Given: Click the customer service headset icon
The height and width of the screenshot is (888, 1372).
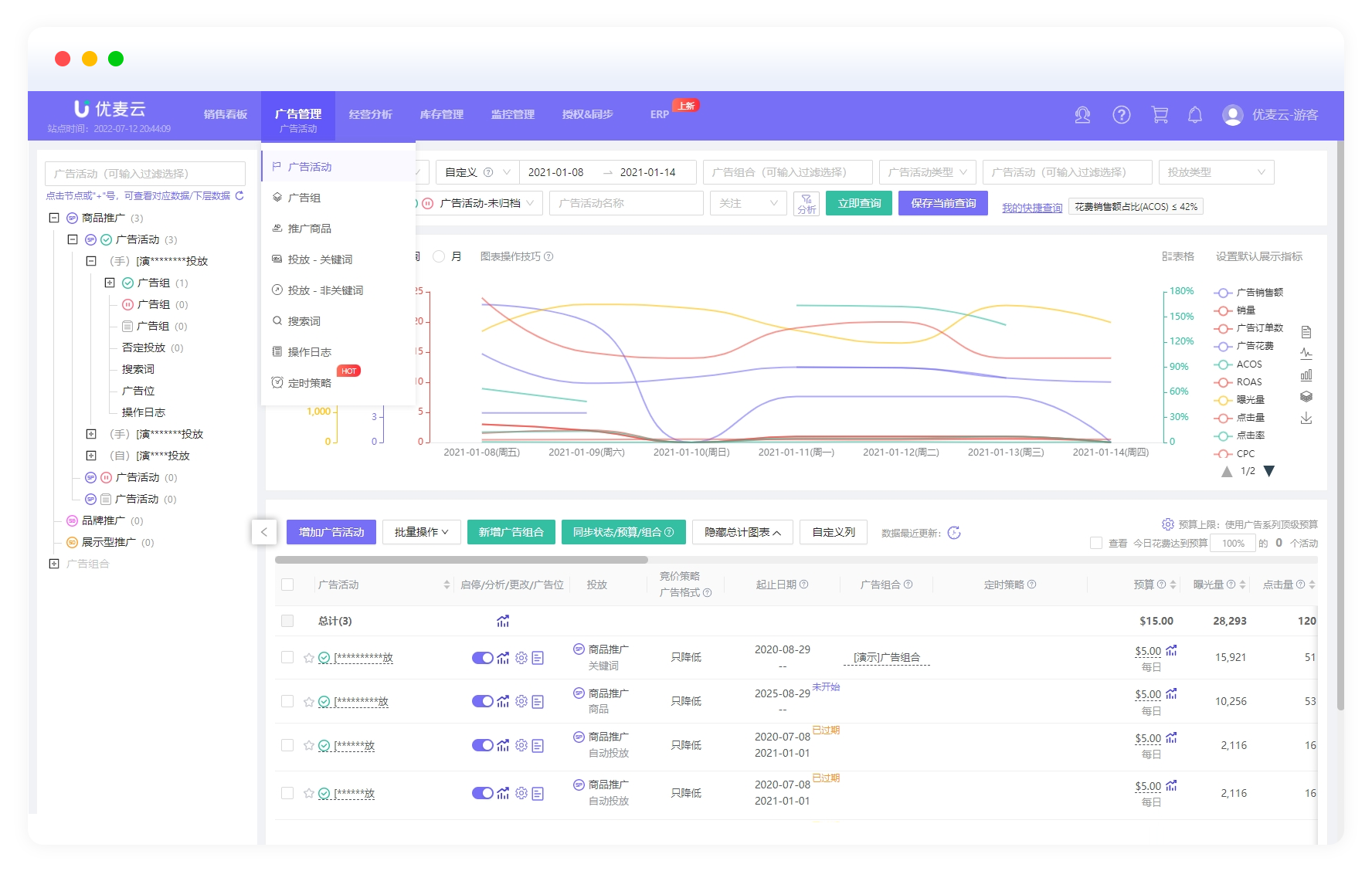Looking at the screenshot, I should [x=1082, y=115].
